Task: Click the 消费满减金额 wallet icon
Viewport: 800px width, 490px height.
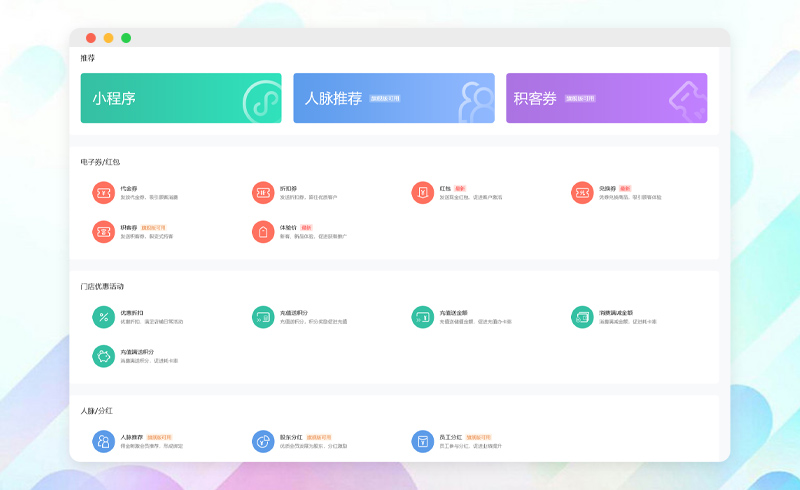Action: coord(582,317)
